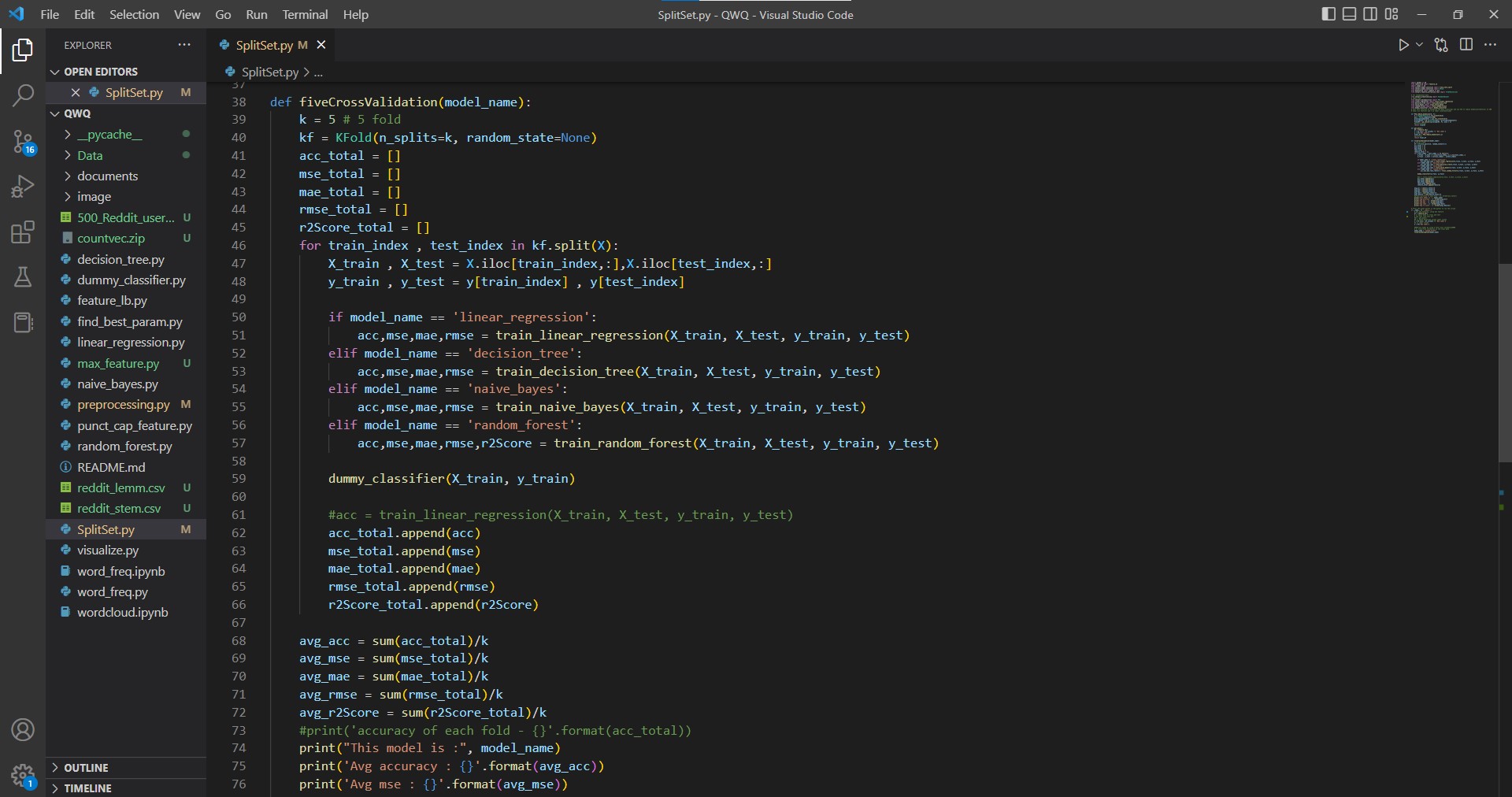The width and height of the screenshot is (1512, 797).
Task: Open Source Control view with 16 badge
Action: [x=23, y=142]
